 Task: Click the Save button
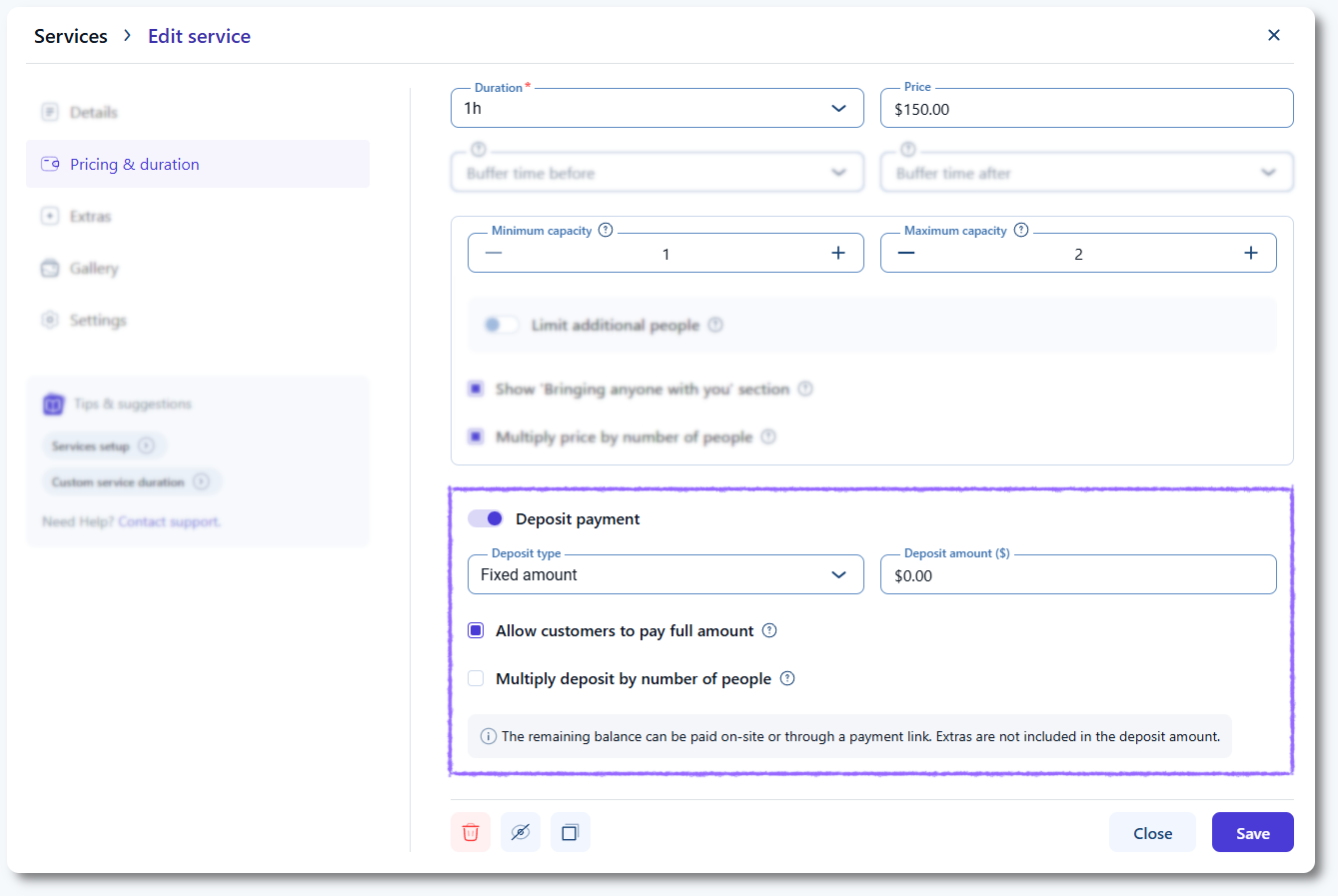(x=1252, y=833)
